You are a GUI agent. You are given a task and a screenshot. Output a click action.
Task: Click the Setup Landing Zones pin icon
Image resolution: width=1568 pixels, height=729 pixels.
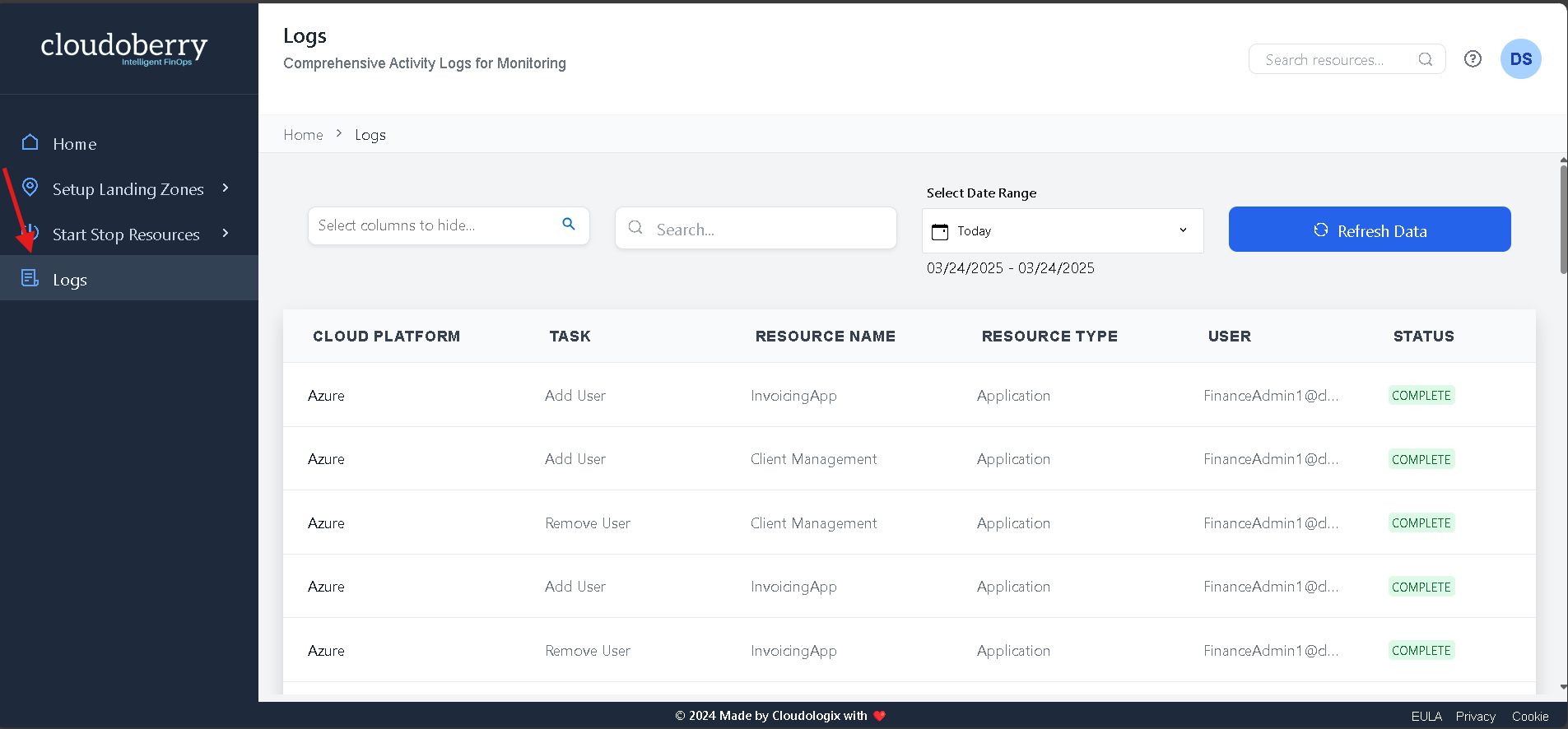click(30, 188)
